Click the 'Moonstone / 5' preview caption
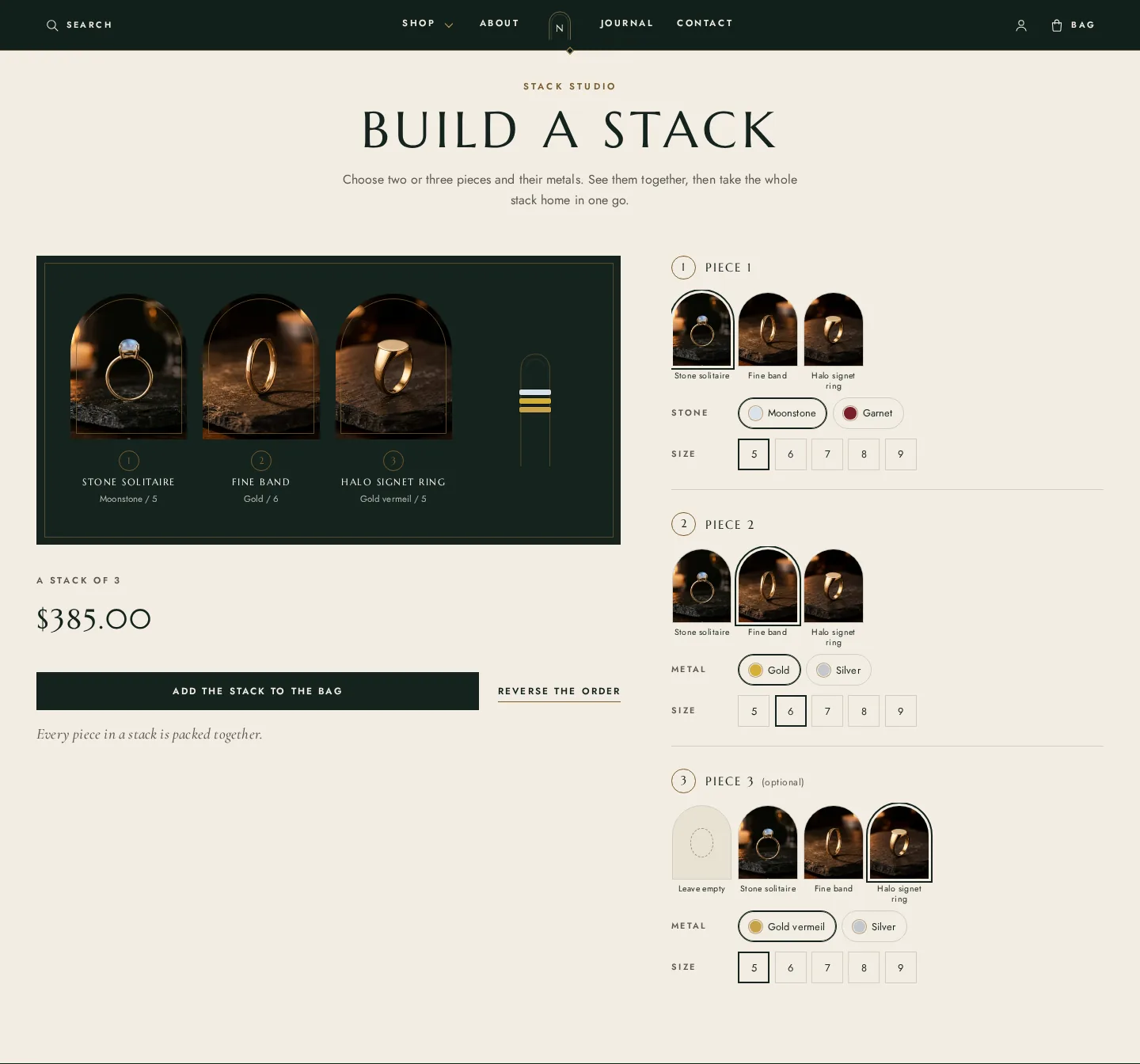 click(128, 499)
